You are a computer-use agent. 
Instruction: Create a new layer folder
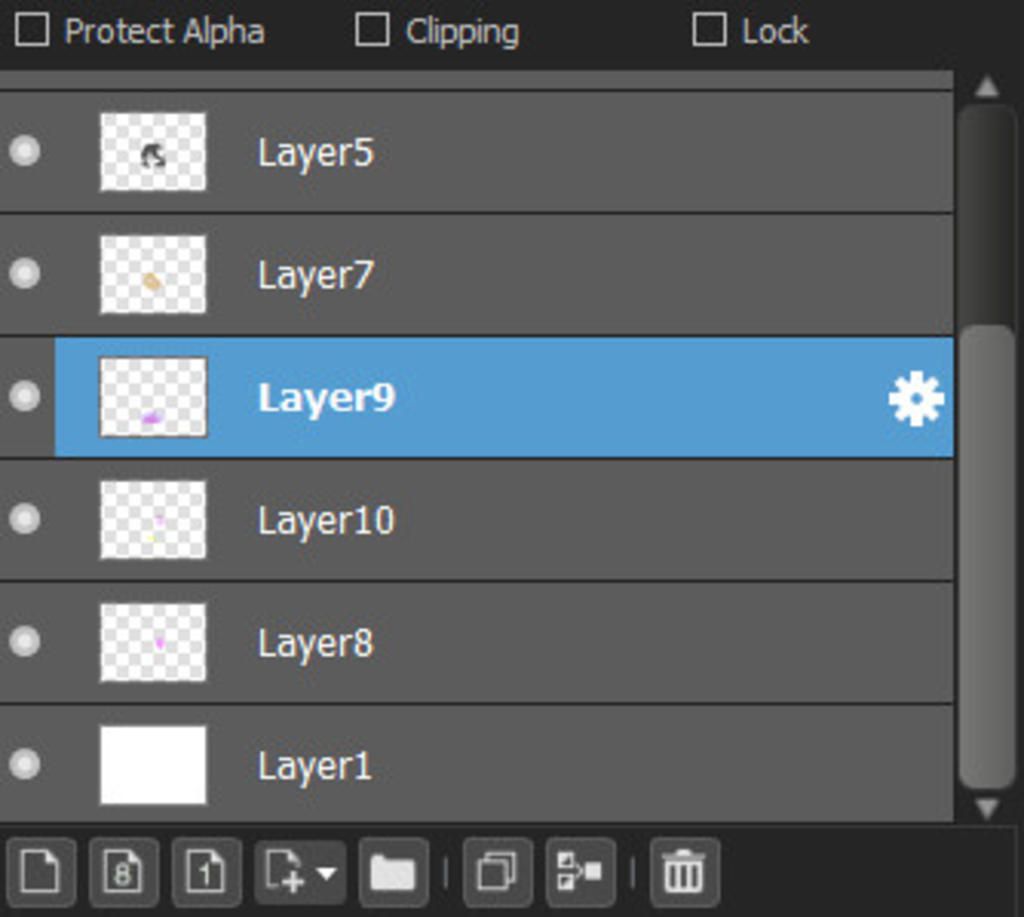(393, 872)
